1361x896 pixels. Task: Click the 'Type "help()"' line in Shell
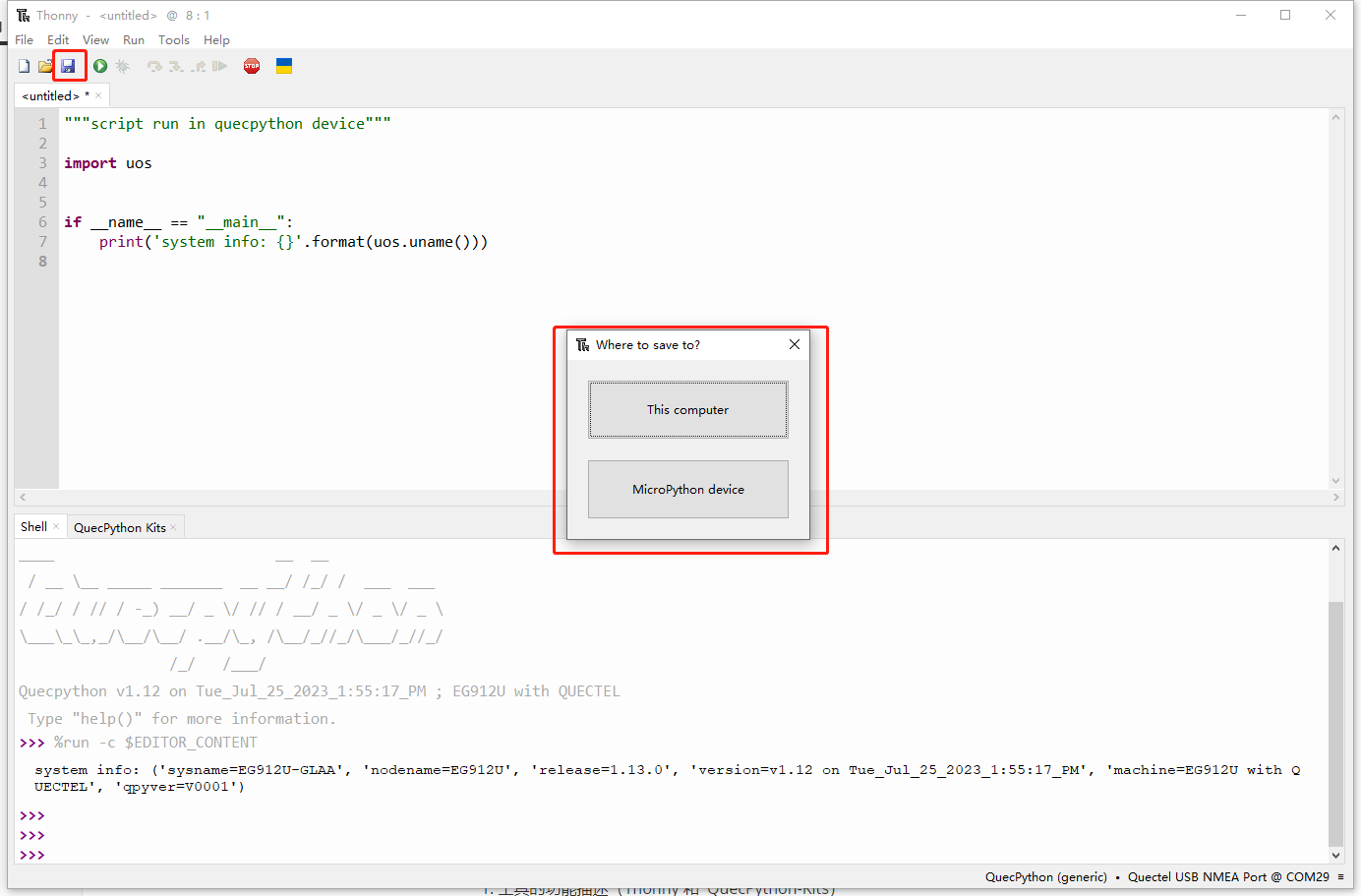coord(182,719)
